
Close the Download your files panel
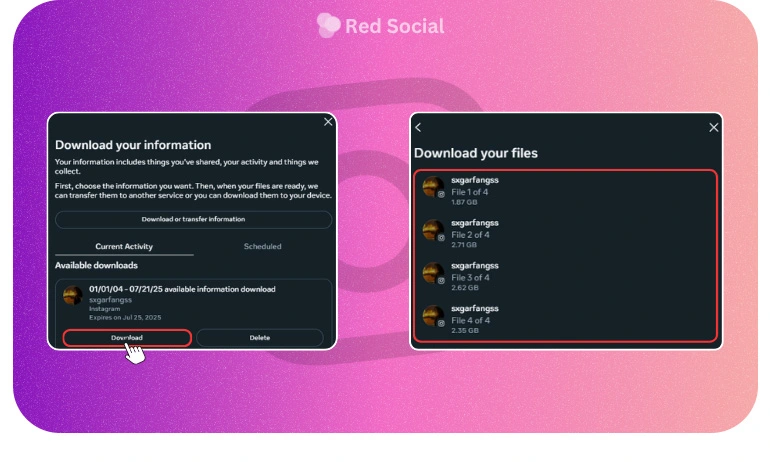713,127
